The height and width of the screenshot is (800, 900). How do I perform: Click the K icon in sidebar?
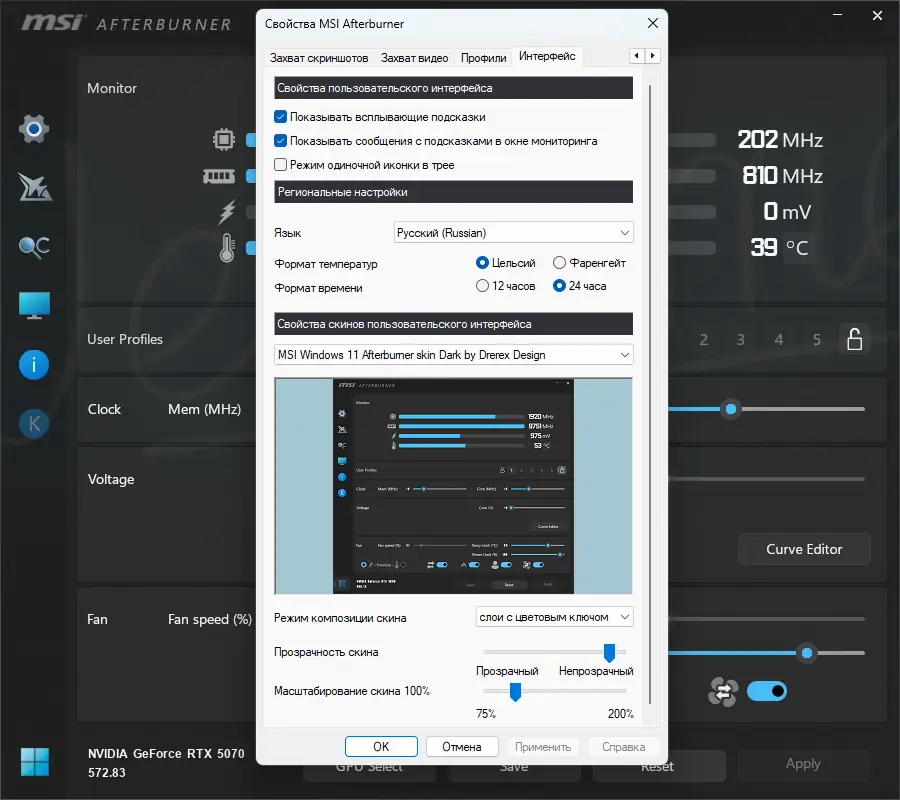click(34, 424)
